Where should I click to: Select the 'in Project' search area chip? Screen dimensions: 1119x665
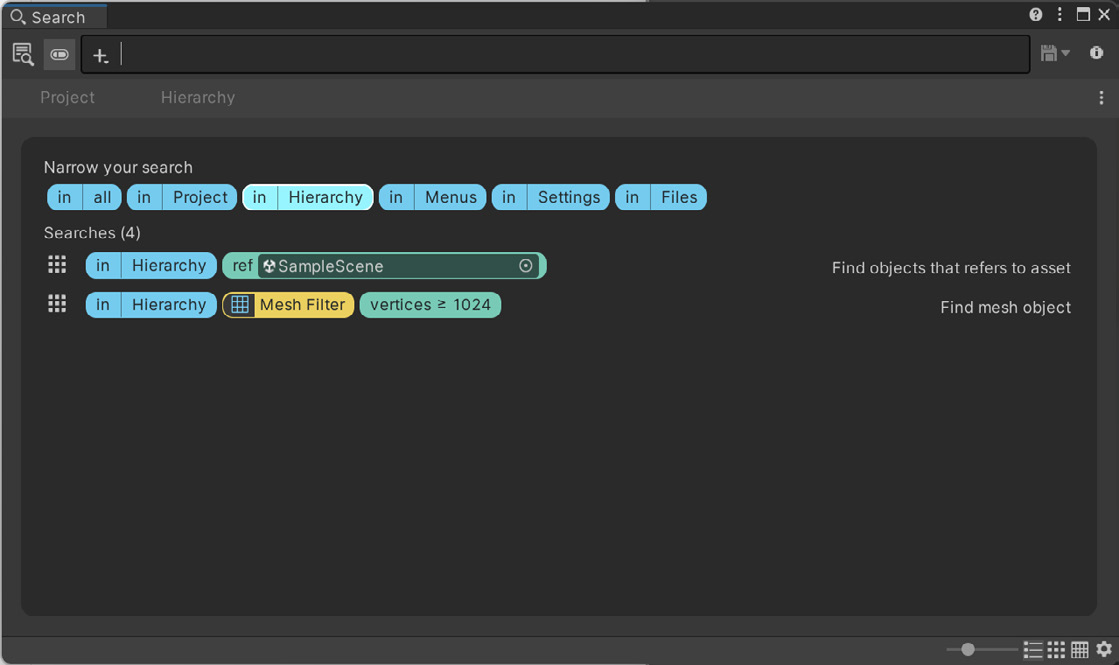coord(182,198)
